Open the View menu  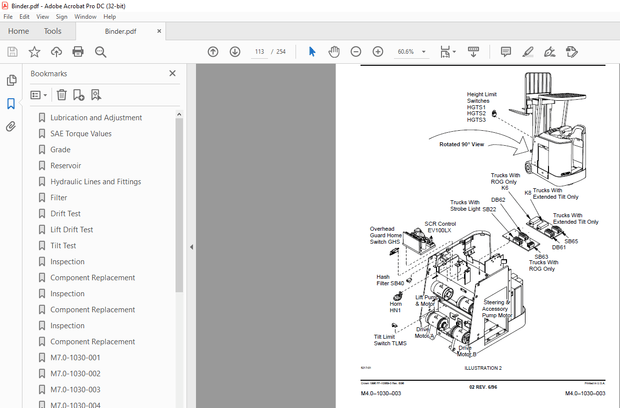[43, 17]
